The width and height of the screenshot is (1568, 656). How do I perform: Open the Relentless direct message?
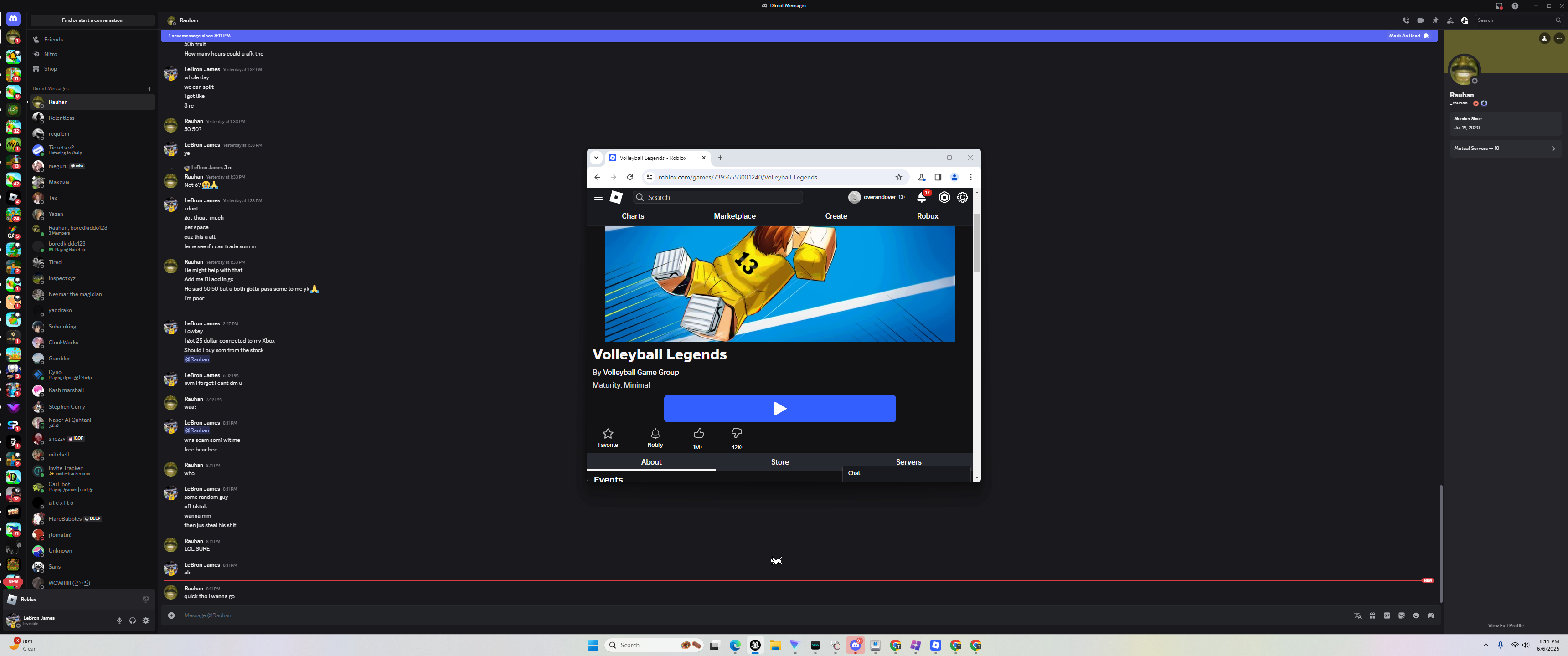[x=93, y=118]
